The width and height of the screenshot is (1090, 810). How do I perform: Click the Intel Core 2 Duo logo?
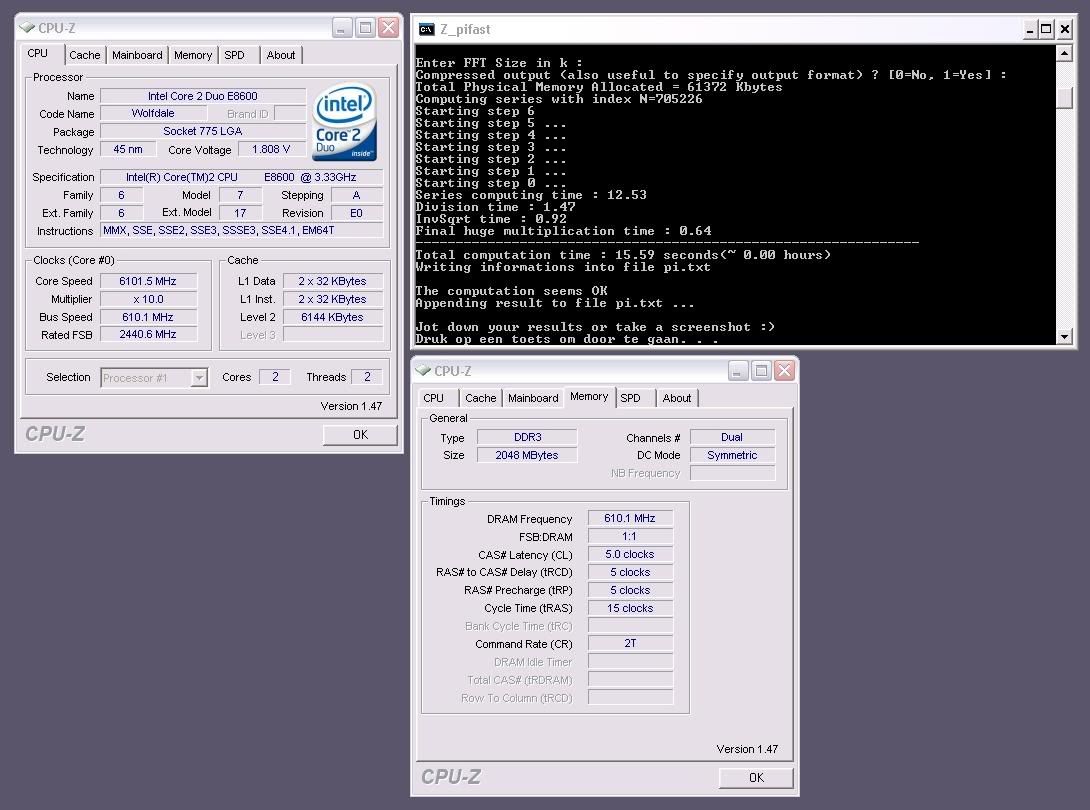tap(345, 122)
